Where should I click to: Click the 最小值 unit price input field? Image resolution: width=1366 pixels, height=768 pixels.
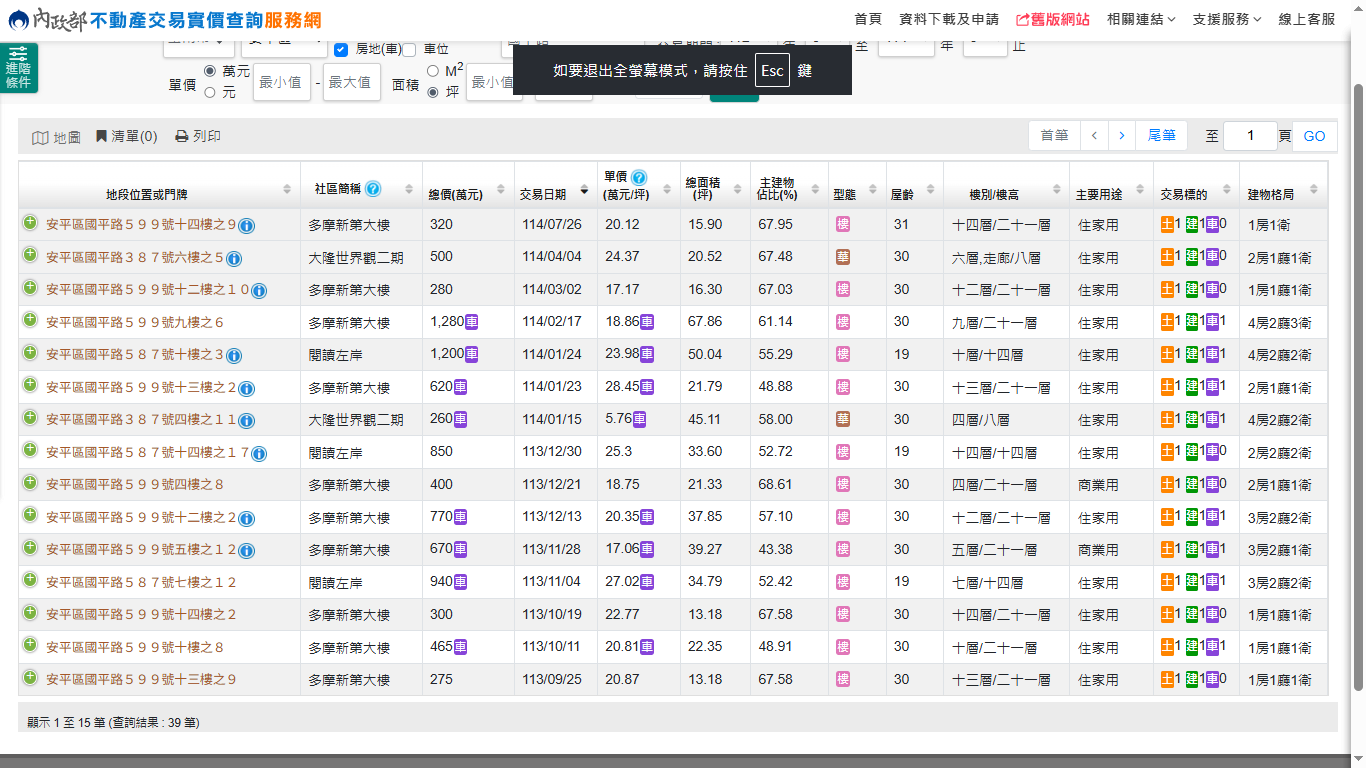pos(280,82)
